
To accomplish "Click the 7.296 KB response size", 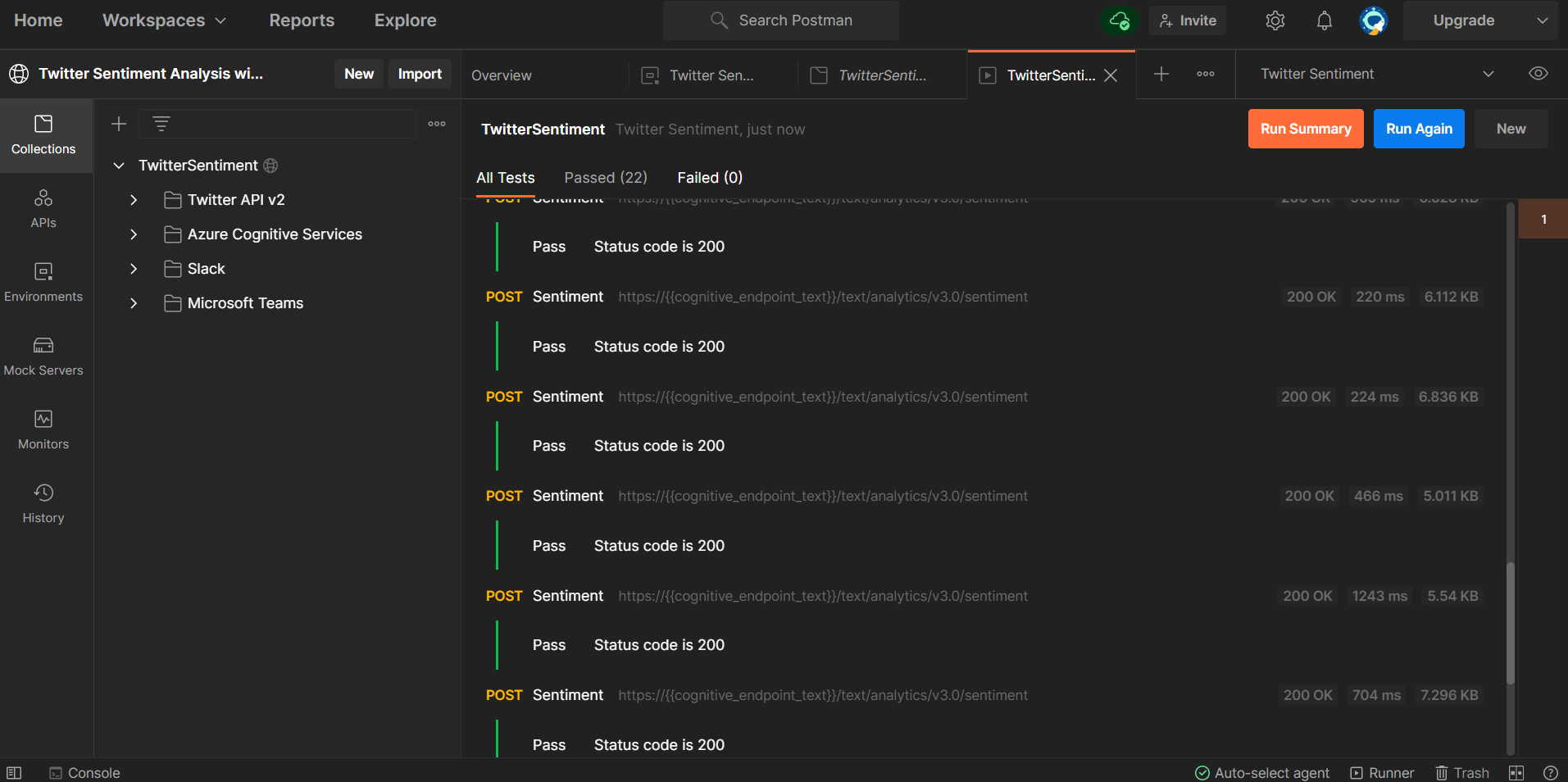I will (x=1449, y=695).
